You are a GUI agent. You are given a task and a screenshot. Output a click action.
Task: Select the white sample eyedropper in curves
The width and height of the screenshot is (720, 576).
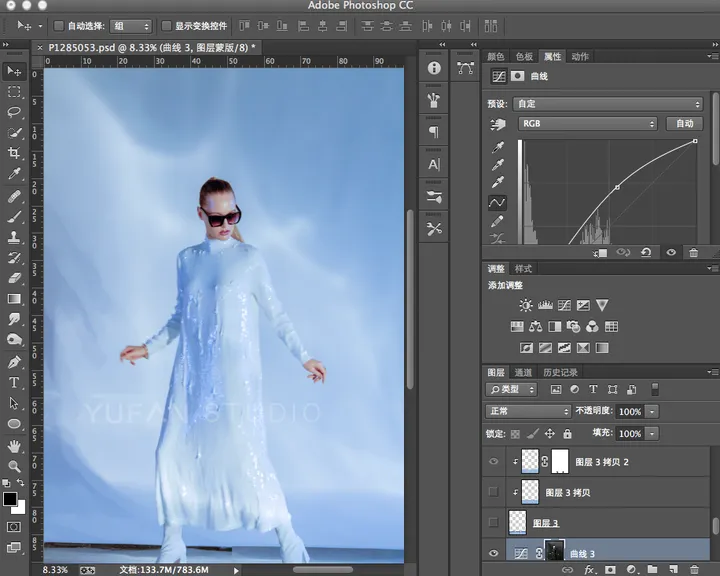click(x=498, y=182)
